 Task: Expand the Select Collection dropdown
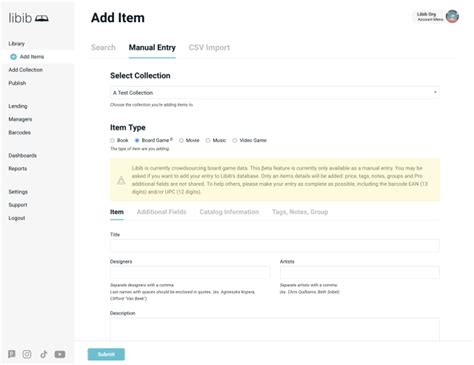275,92
